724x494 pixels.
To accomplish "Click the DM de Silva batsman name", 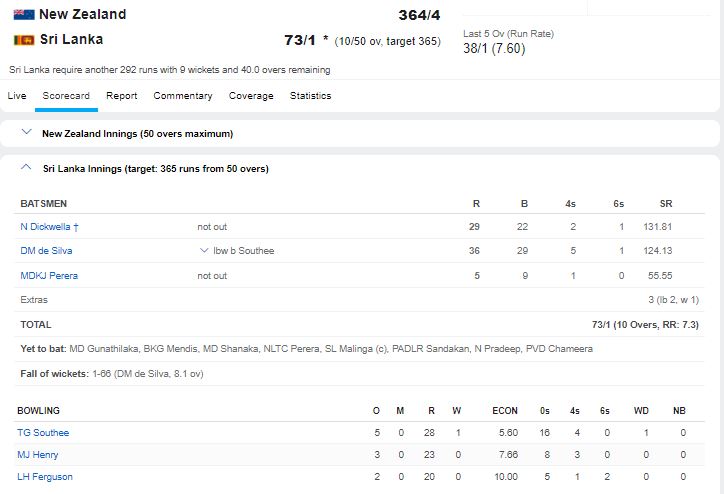I will pos(46,251).
